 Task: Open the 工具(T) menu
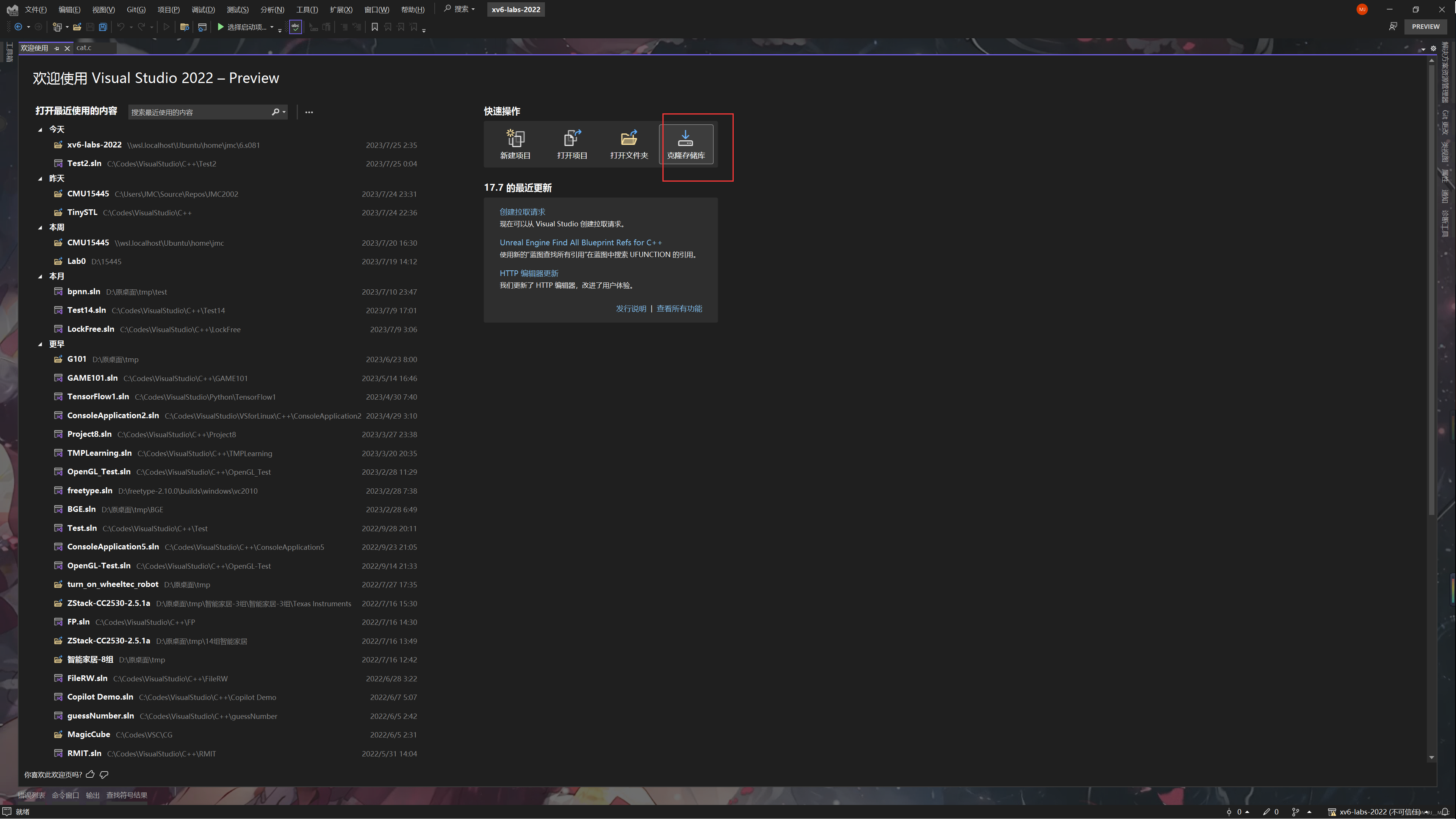point(307,9)
